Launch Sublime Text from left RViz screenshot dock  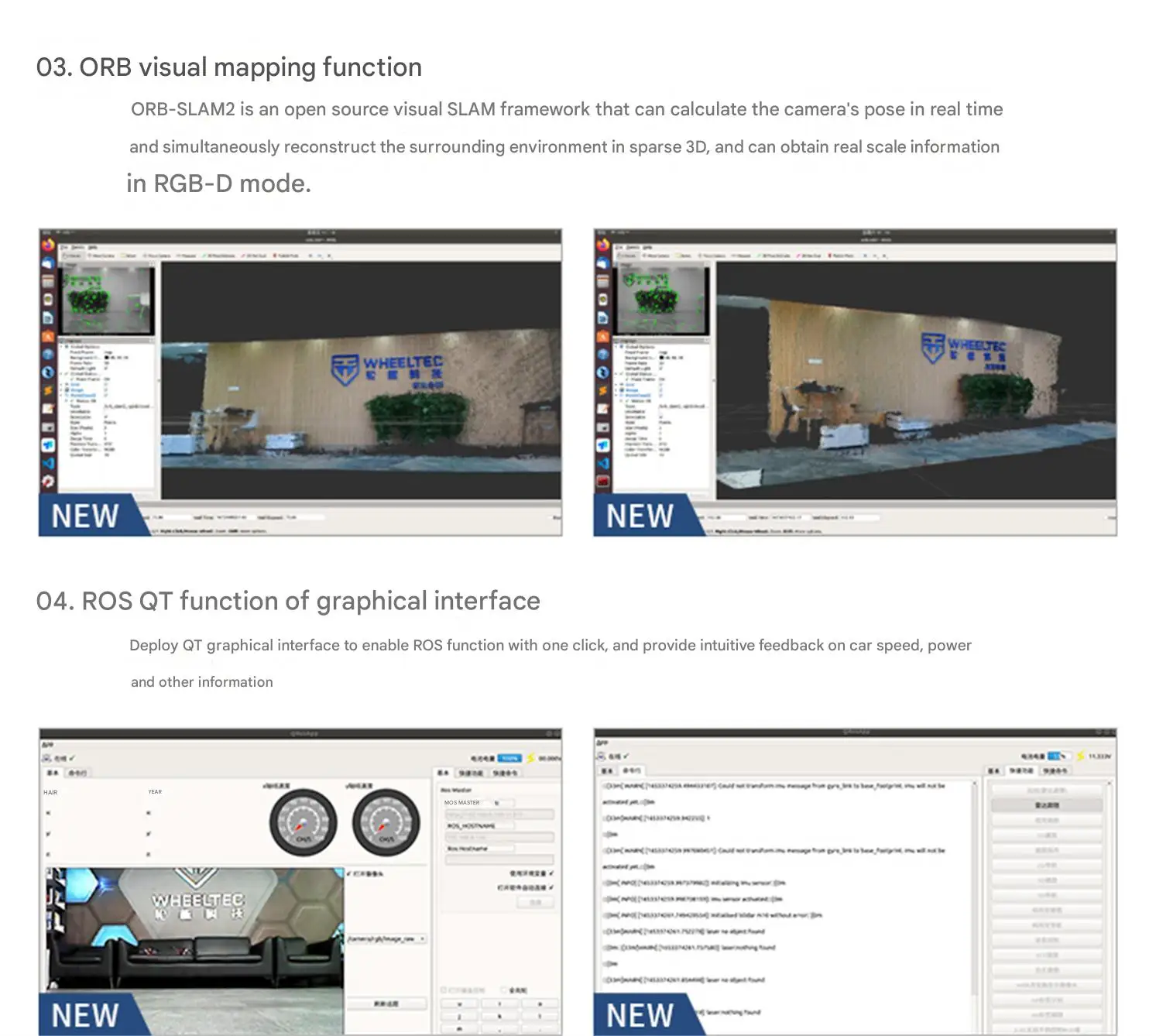click(48, 390)
